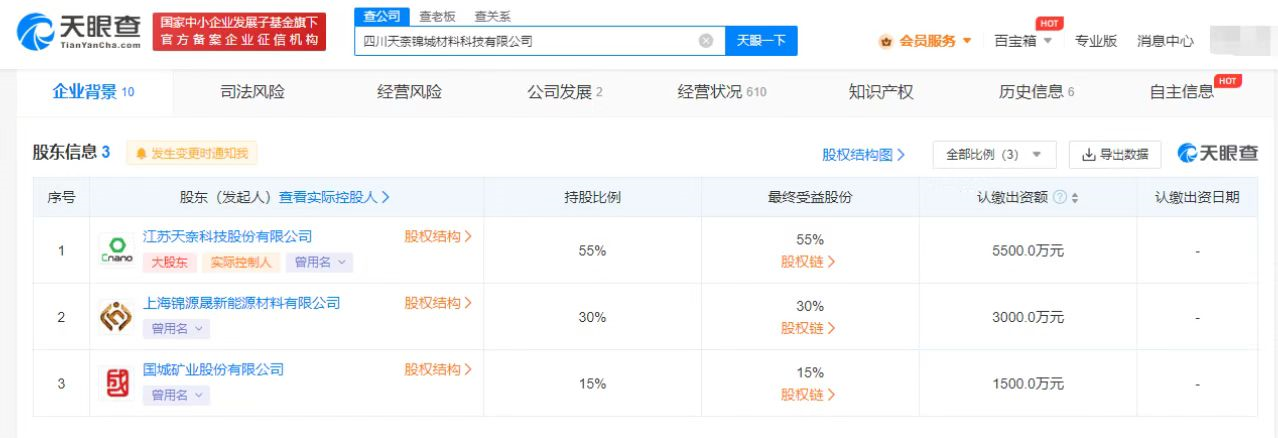The width and height of the screenshot is (1278, 438).
Task: Click the 导出数据 download button
Action: coord(1115,155)
